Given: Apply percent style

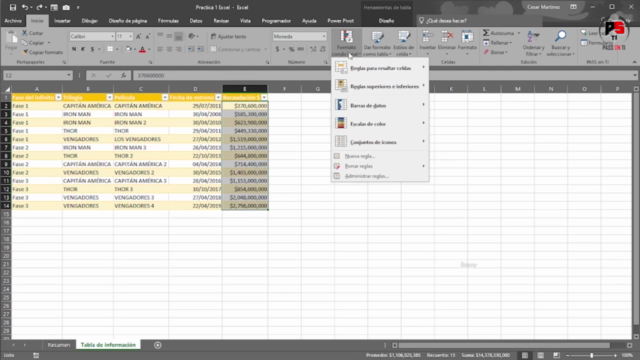Looking at the screenshot, I should [291, 49].
